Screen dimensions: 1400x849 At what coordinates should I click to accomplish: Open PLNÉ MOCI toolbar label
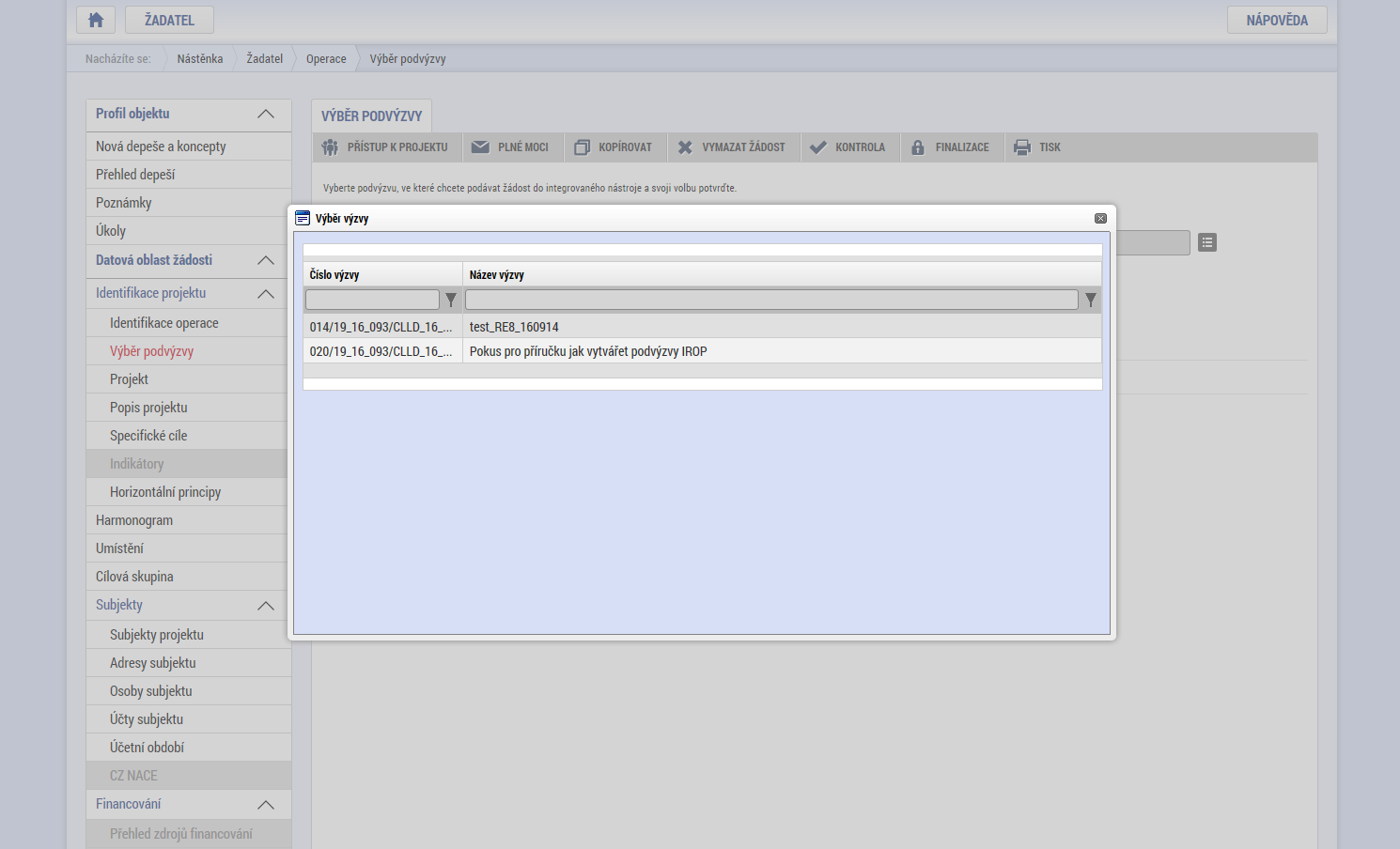(523, 147)
